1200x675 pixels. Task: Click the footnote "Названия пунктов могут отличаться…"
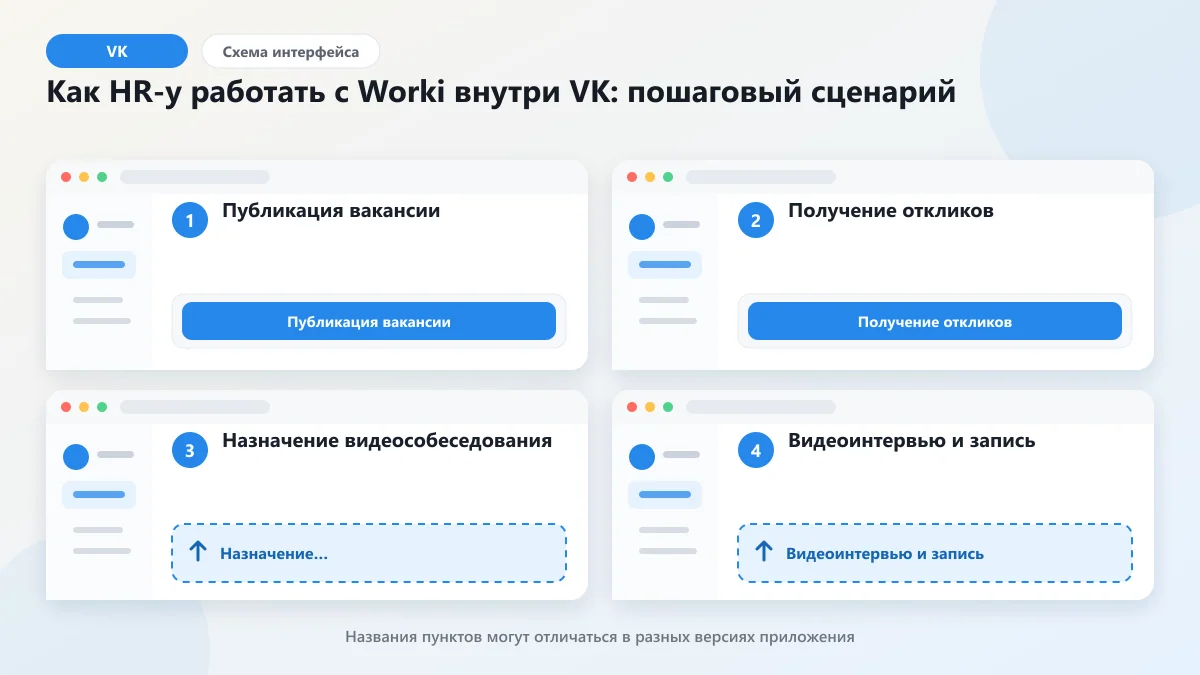tap(600, 636)
